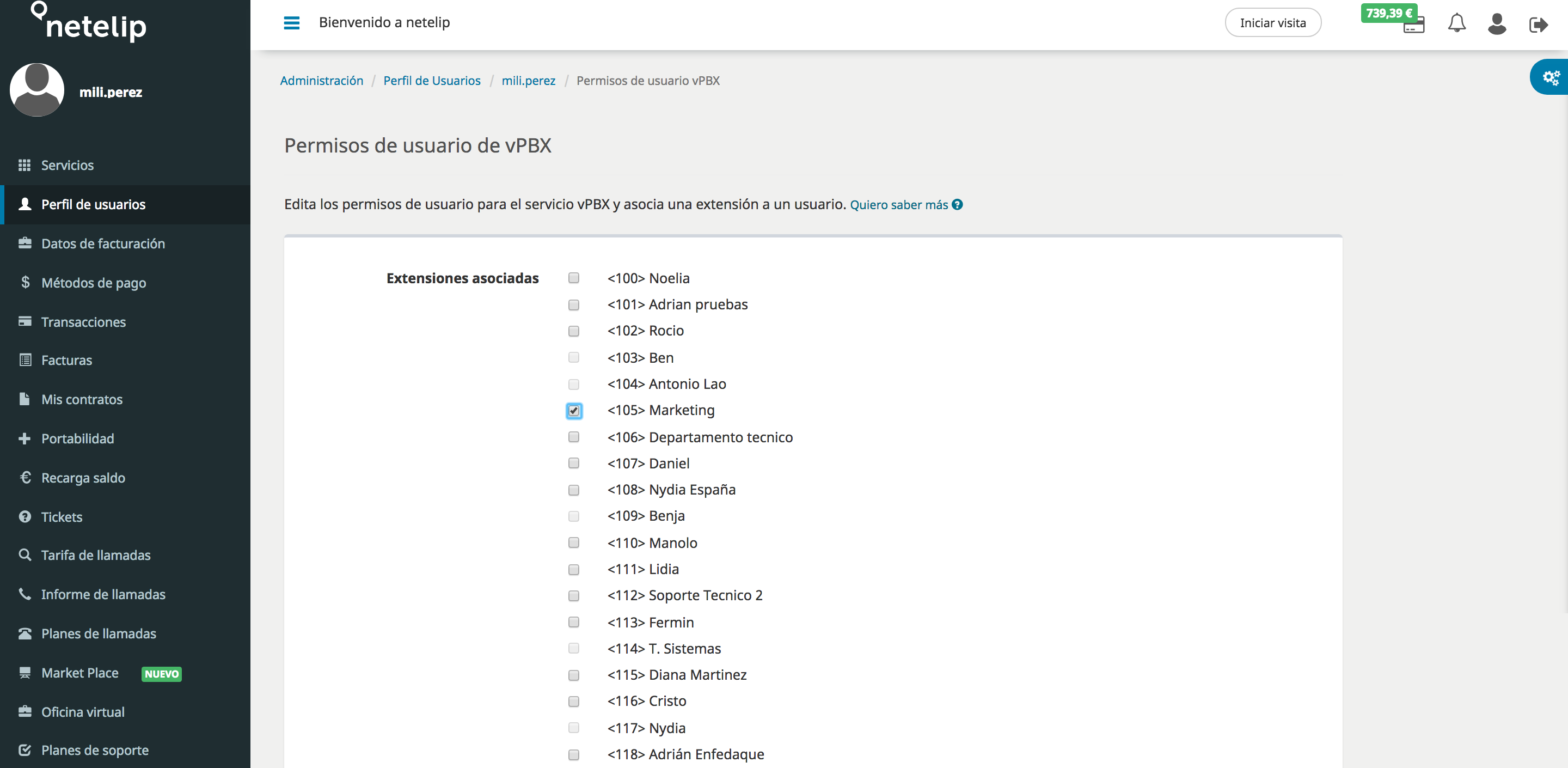1568x768 pixels.
Task: Click the Market Place monitor icon
Action: 25,672
